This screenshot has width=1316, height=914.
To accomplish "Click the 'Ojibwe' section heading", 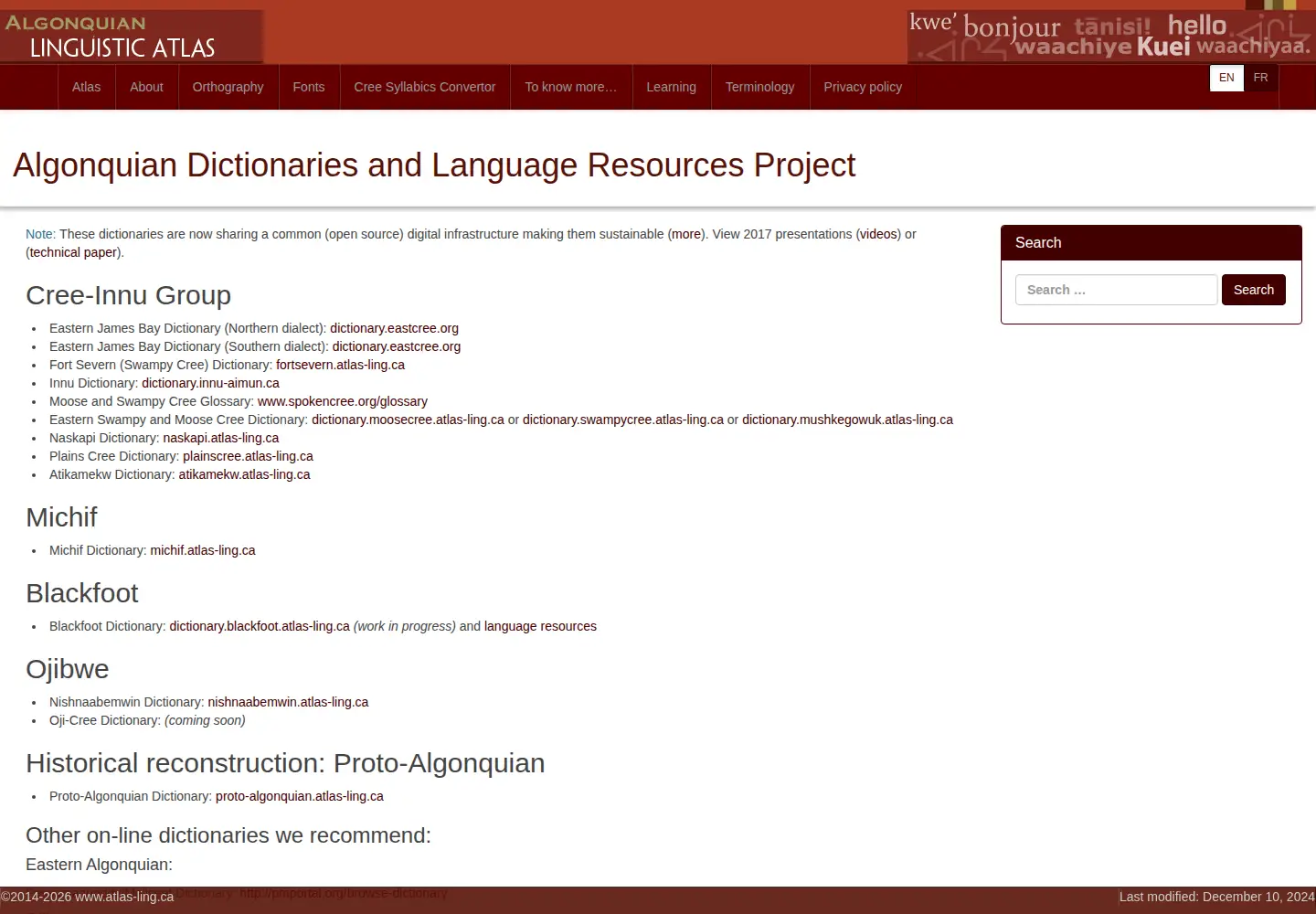I will point(68,669).
